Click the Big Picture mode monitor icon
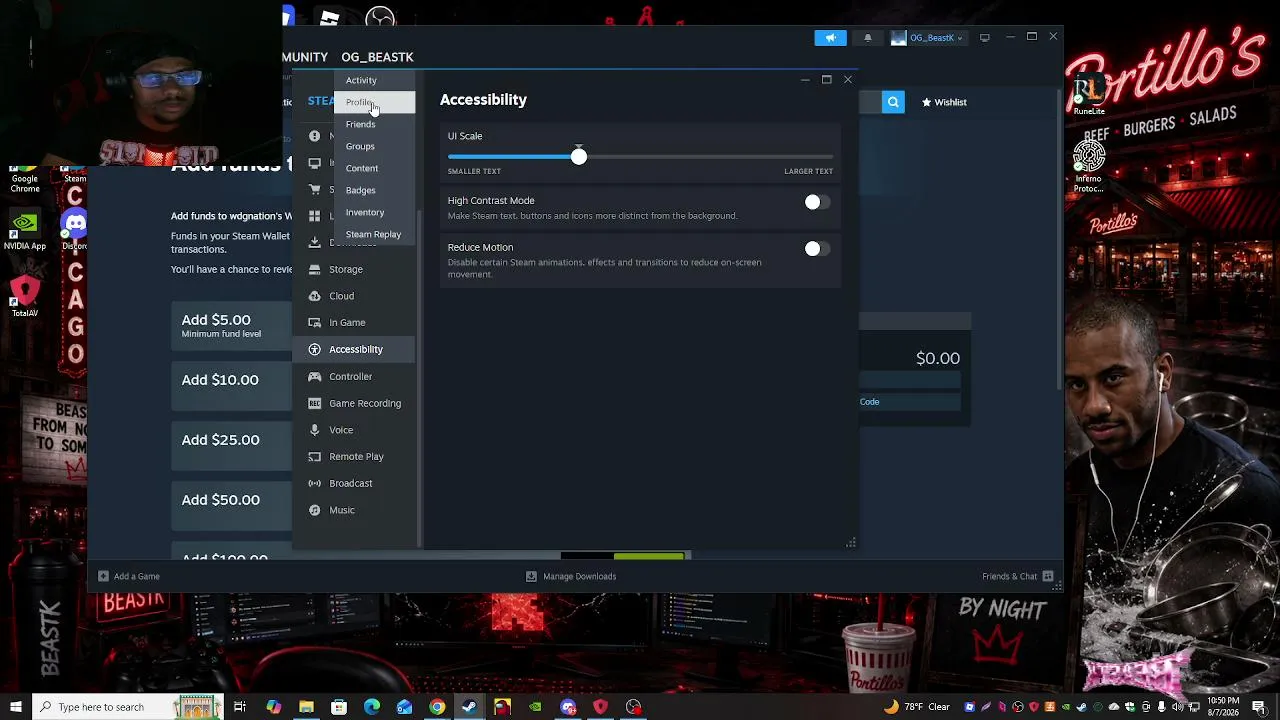 (985, 38)
